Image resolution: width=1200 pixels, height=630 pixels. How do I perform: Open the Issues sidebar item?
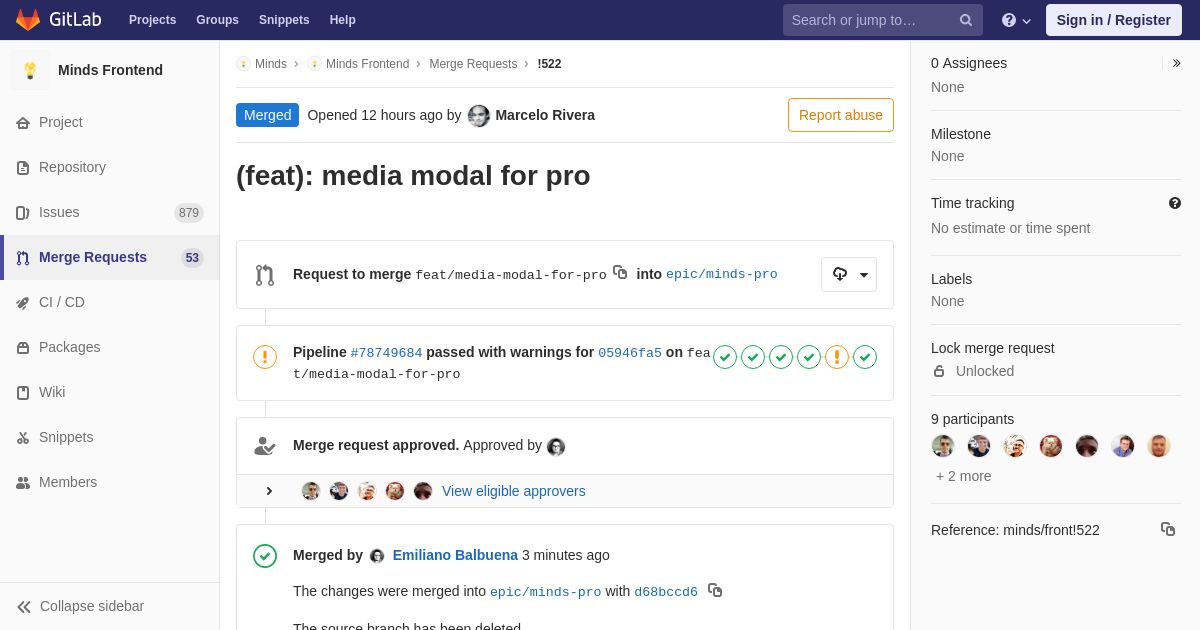(x=59, y=212)
